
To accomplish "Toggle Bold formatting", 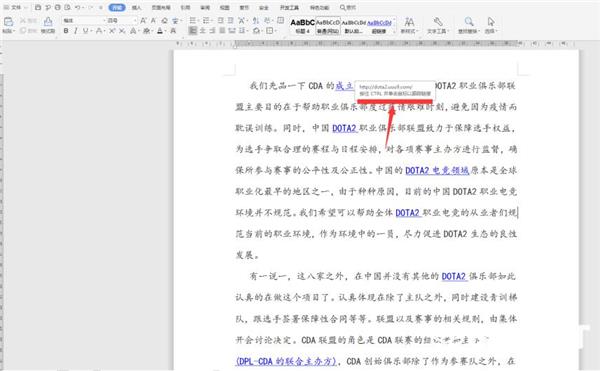I will tap(66, 31).
